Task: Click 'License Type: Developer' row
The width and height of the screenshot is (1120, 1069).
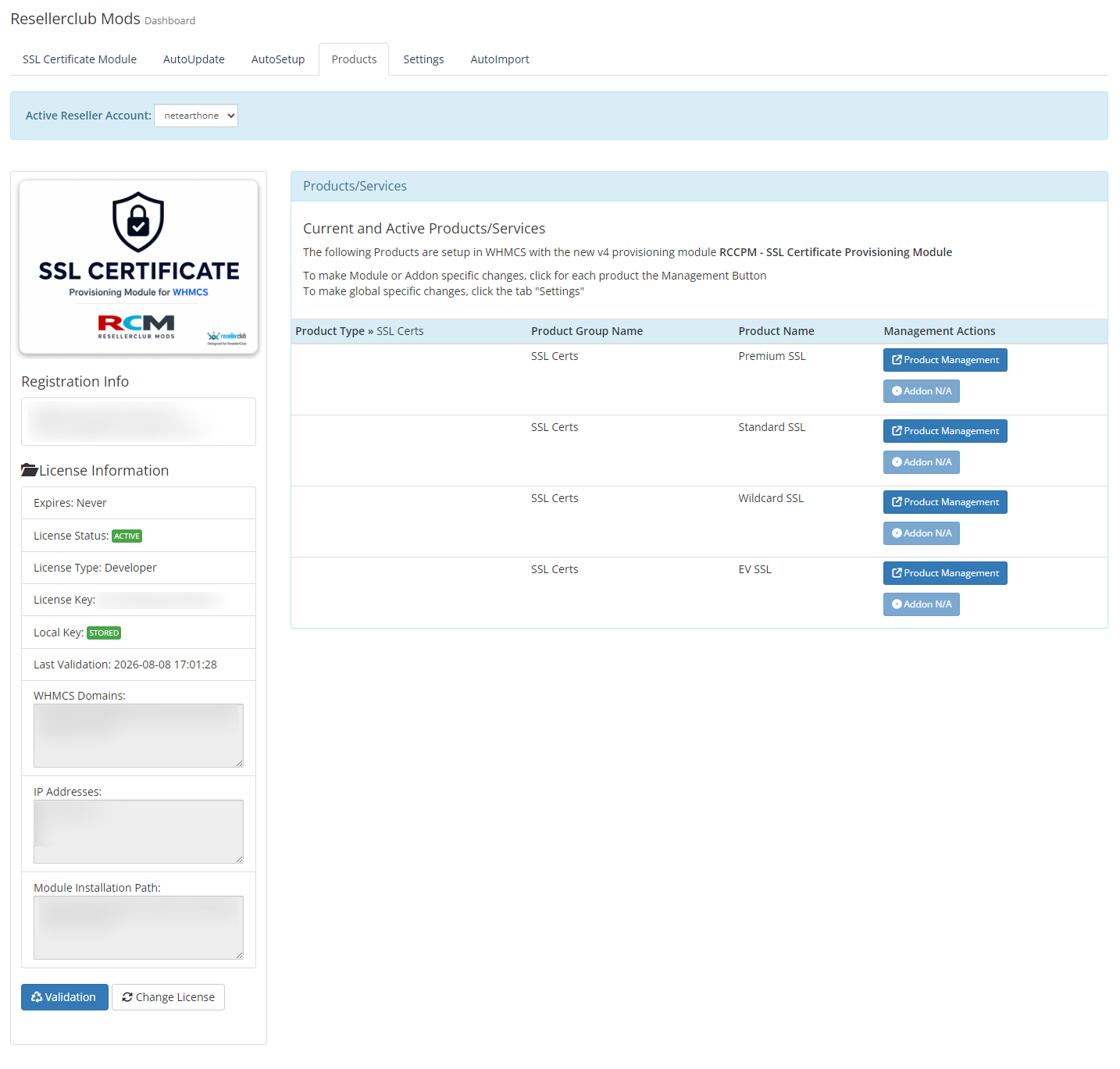Action: [x=138, y=568]
